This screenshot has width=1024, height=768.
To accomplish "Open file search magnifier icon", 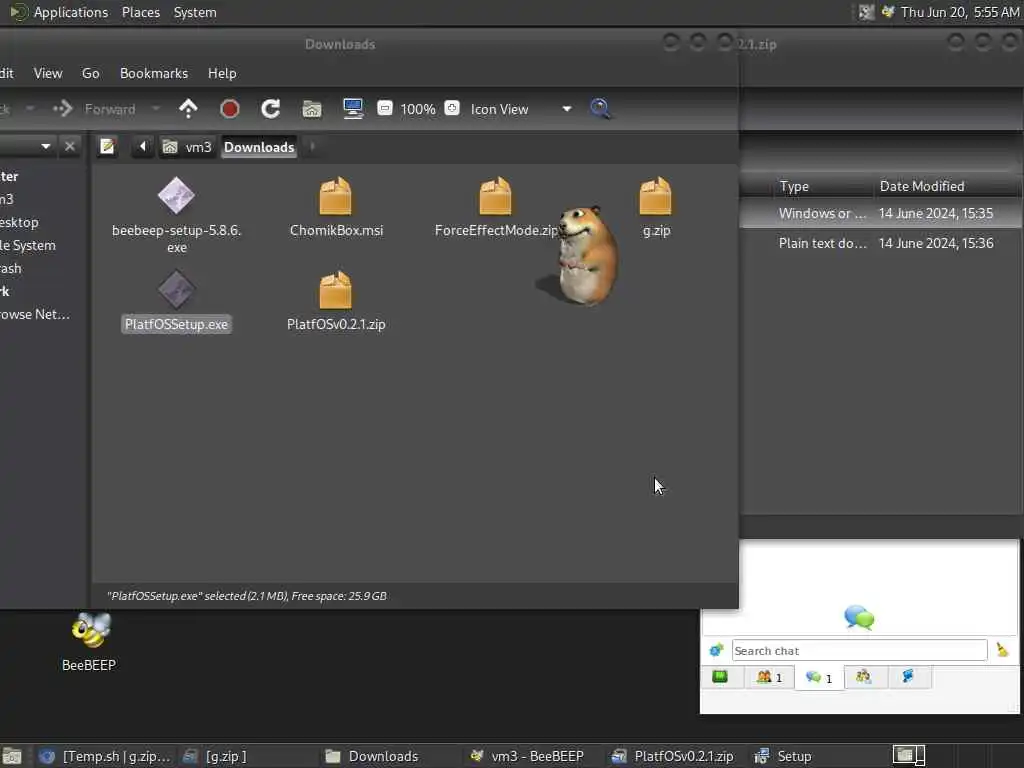I will click(600, 108).
